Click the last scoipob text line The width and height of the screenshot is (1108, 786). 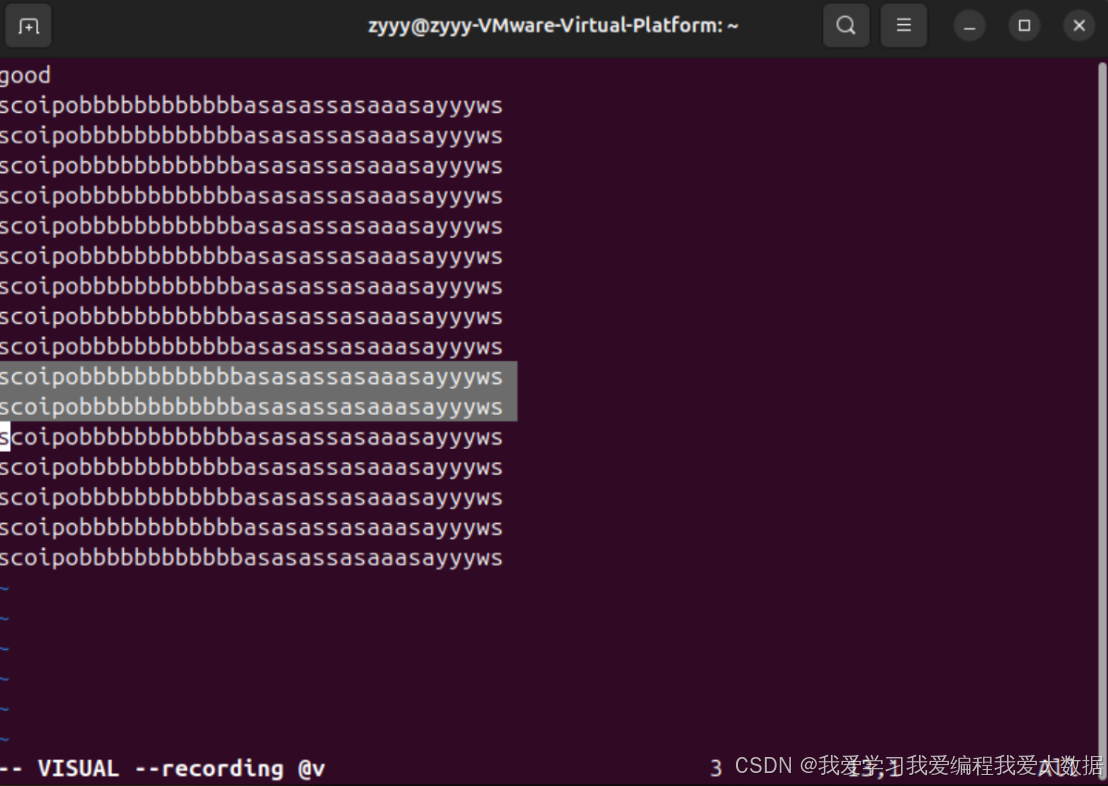point(250,557)
